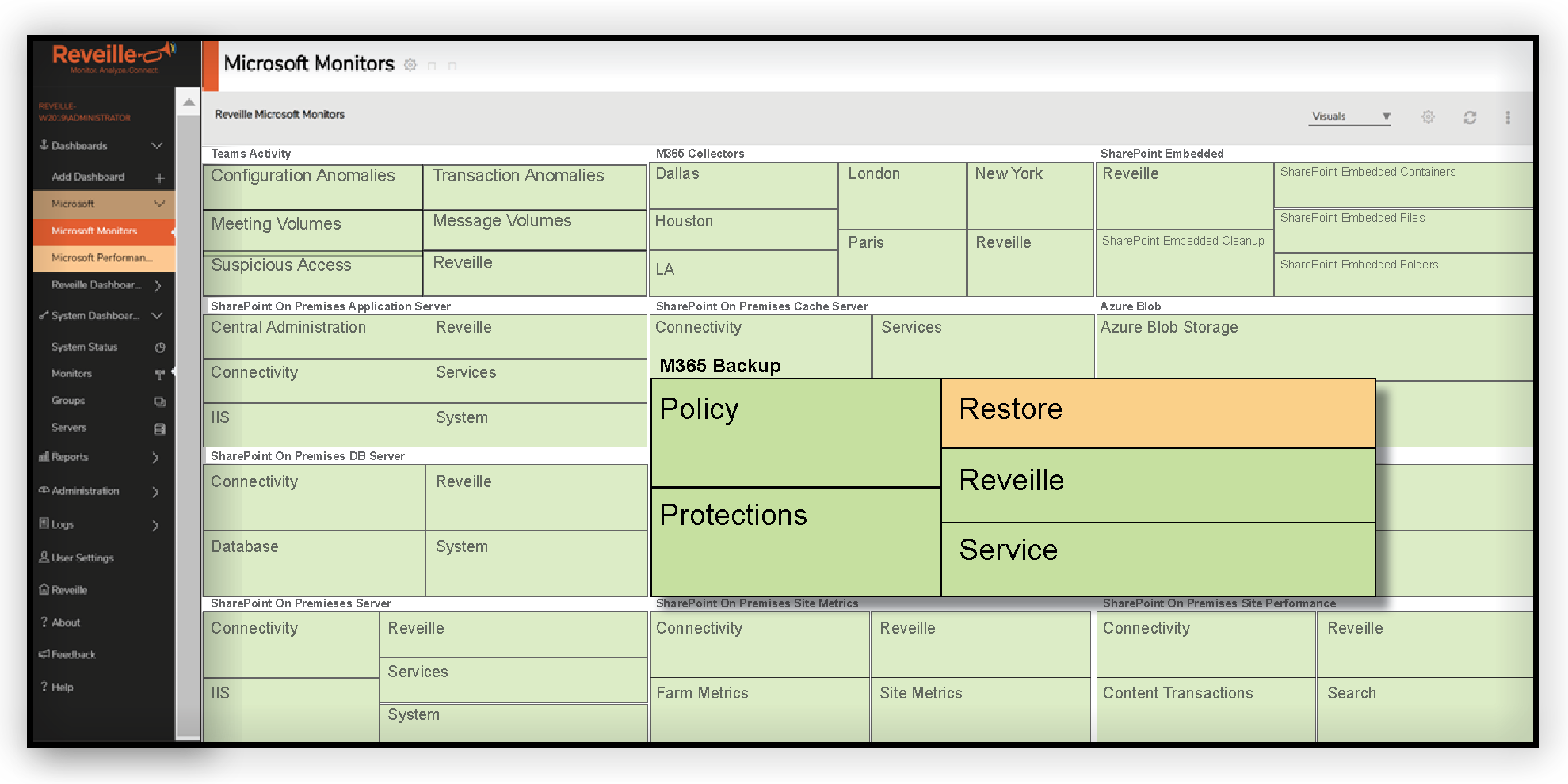Open Database tile in DB Server
The image size is (1568, 784).
(314, 564)
